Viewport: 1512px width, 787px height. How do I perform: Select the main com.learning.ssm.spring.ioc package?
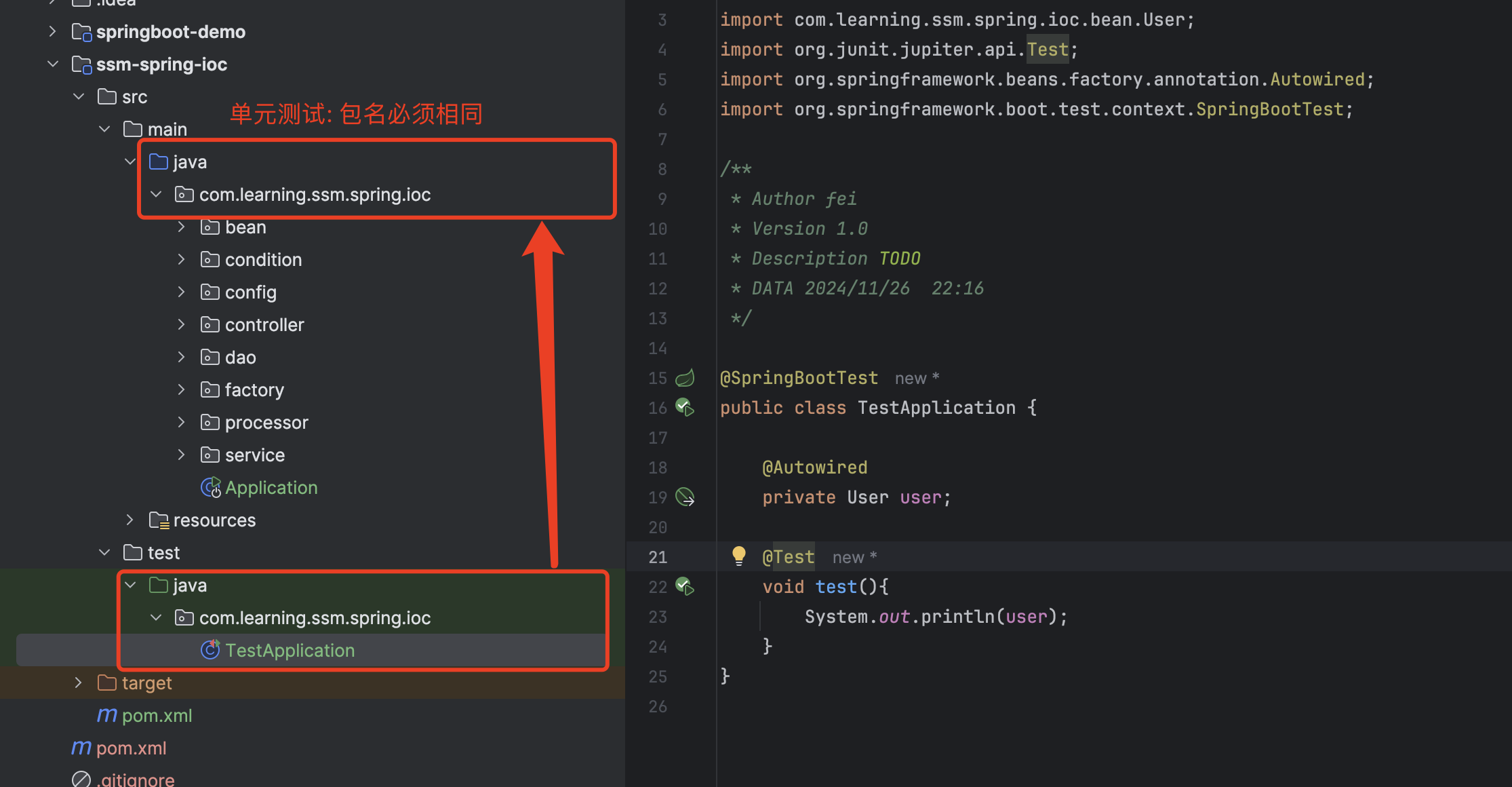(315, 195)
